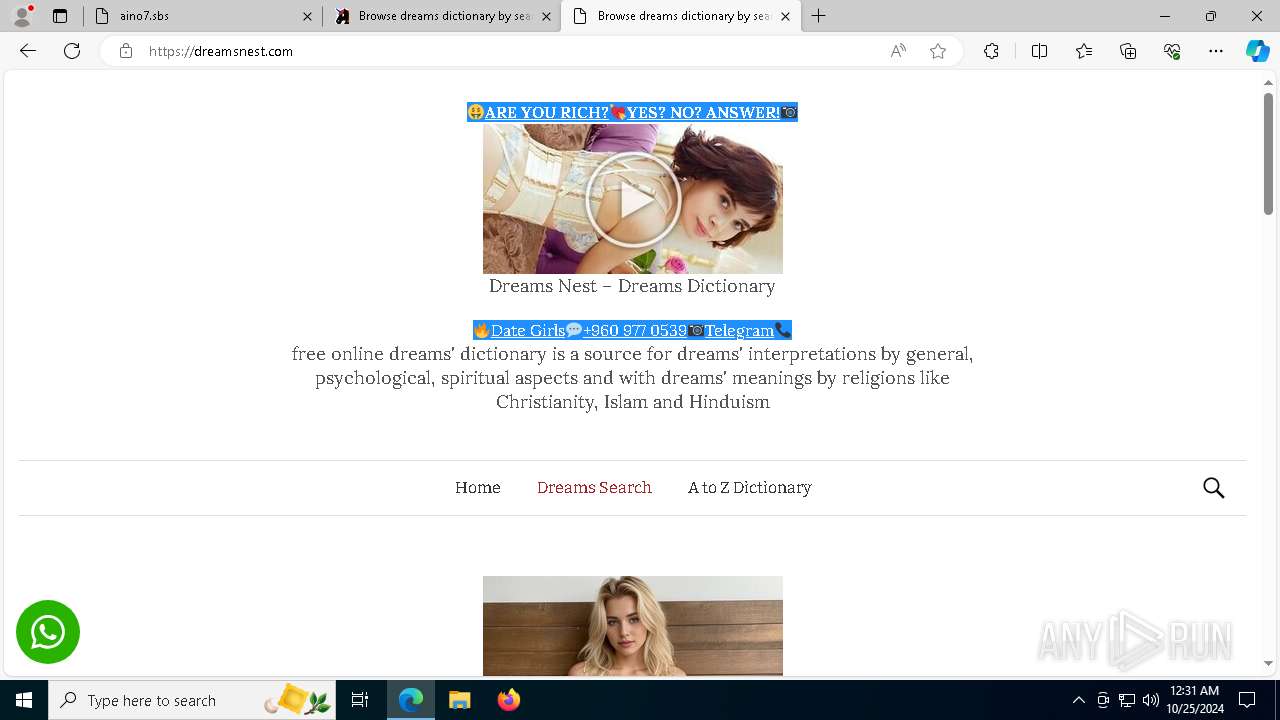
Task: Open File Explorer from the taskbar
Action: click(x=459, y=700)
